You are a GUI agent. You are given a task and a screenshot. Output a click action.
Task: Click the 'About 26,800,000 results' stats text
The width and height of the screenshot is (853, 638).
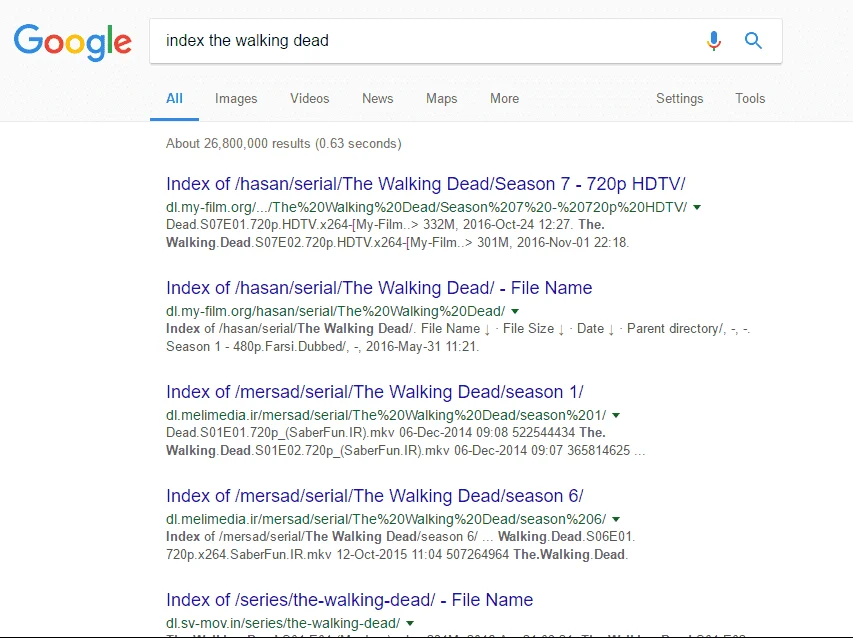coord(283,144)
